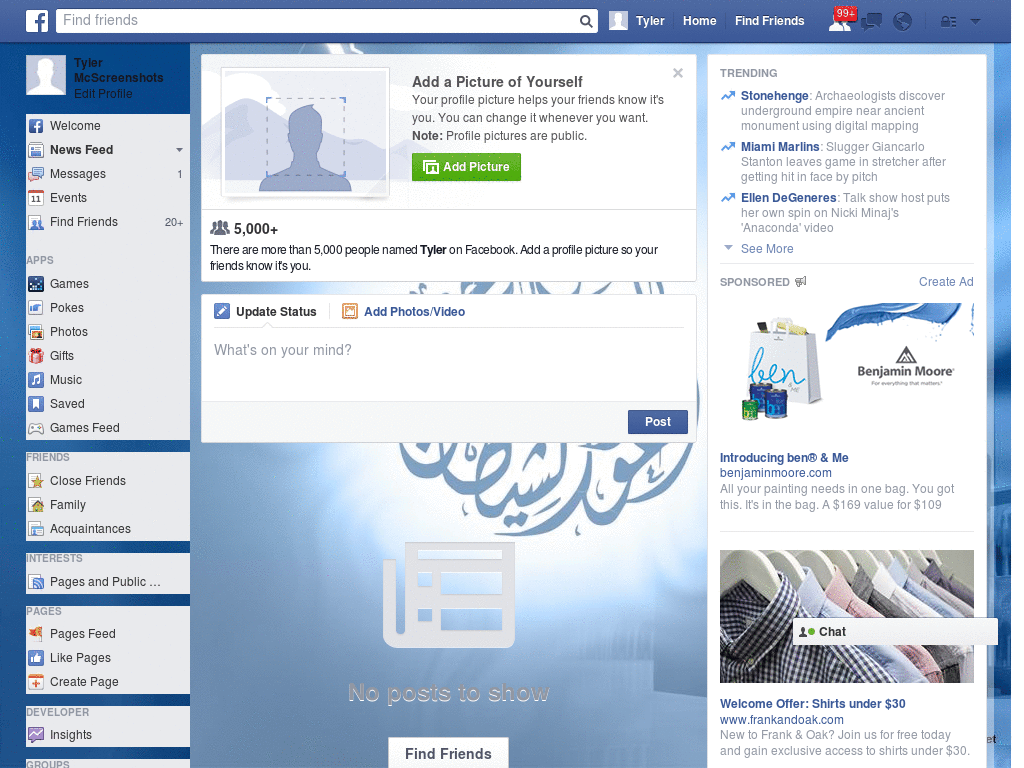The width and height of the screenshot is (1024, 768).
Task: Click the placeholder profile picture frame
Action: 305,133
